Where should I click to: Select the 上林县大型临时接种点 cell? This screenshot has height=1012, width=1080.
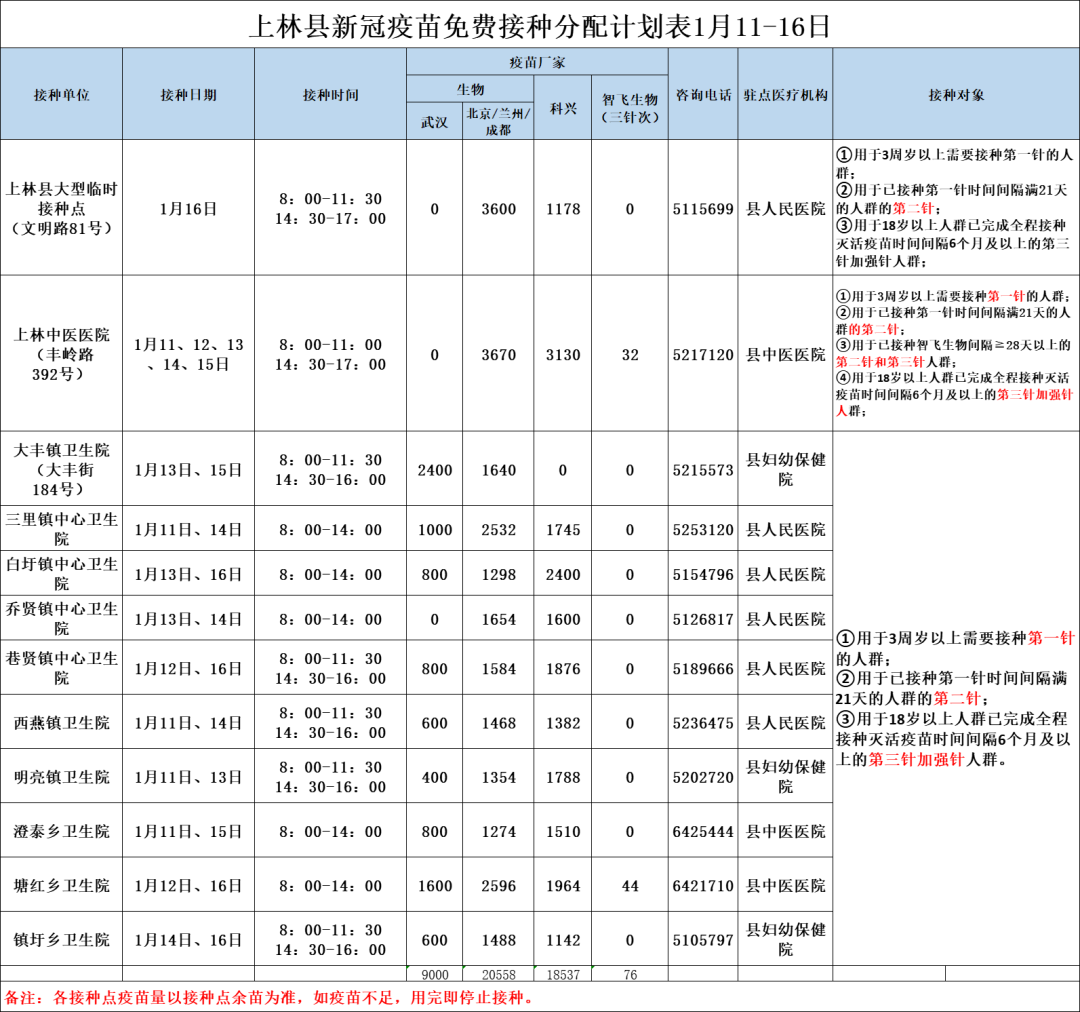coord(61,208)
